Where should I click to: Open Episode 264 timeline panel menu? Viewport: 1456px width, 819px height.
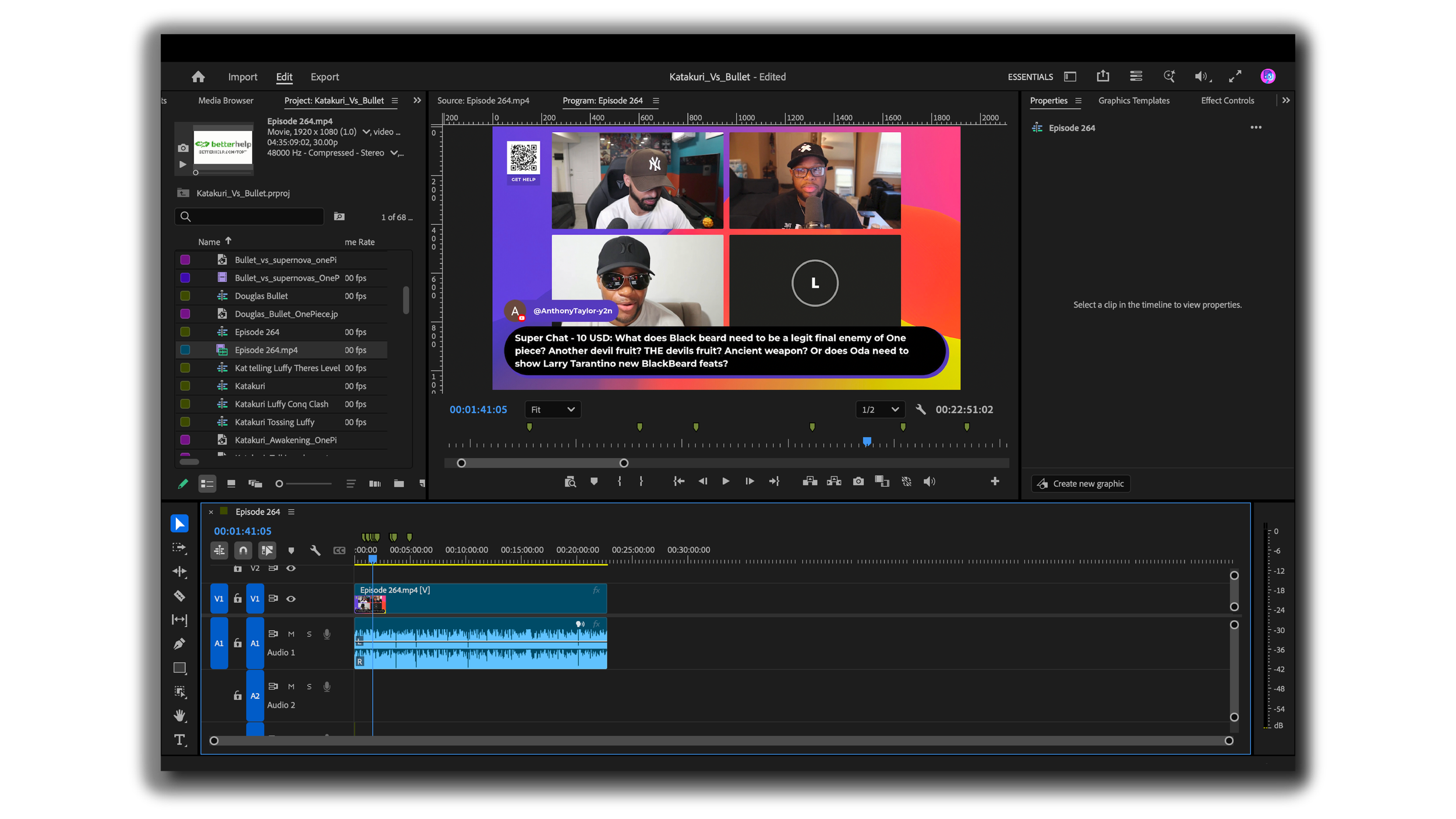[291, 511]
